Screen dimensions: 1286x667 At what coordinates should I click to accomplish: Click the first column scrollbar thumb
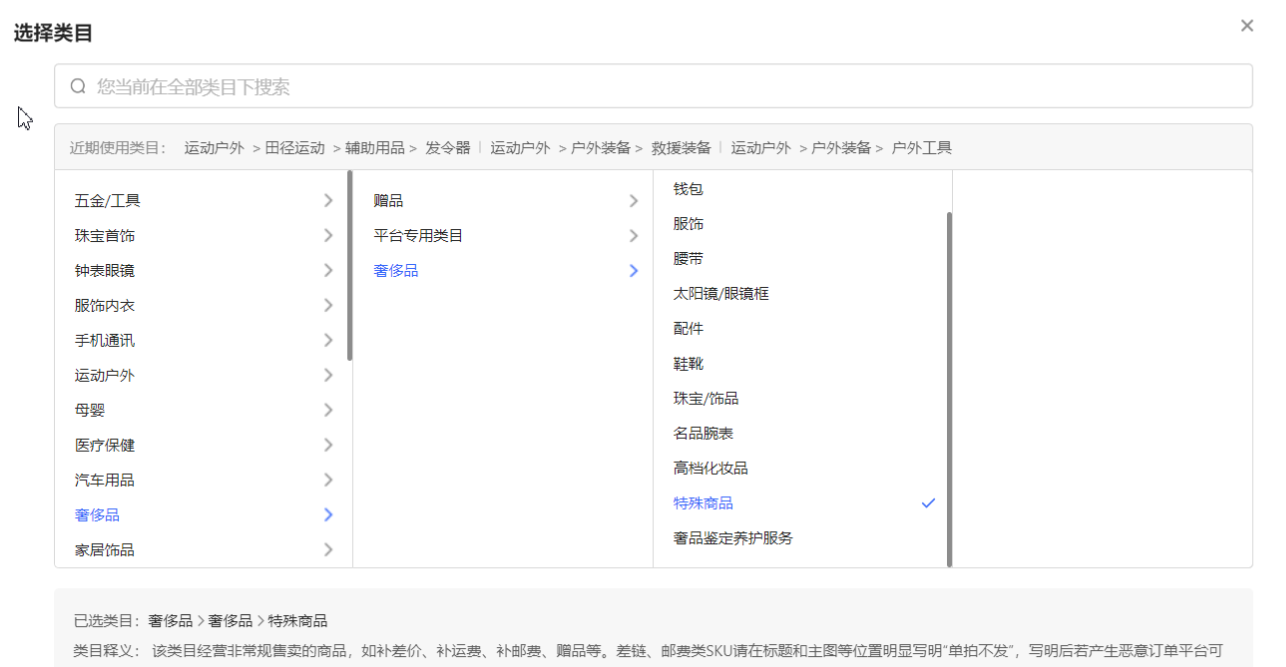(x=349, y=265)
